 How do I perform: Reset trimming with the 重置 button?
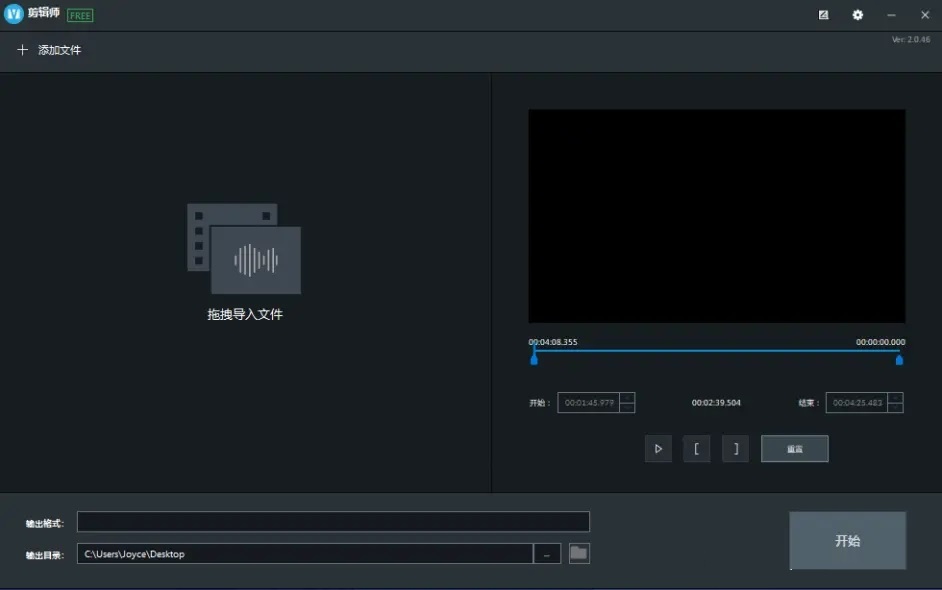(794, 448)
